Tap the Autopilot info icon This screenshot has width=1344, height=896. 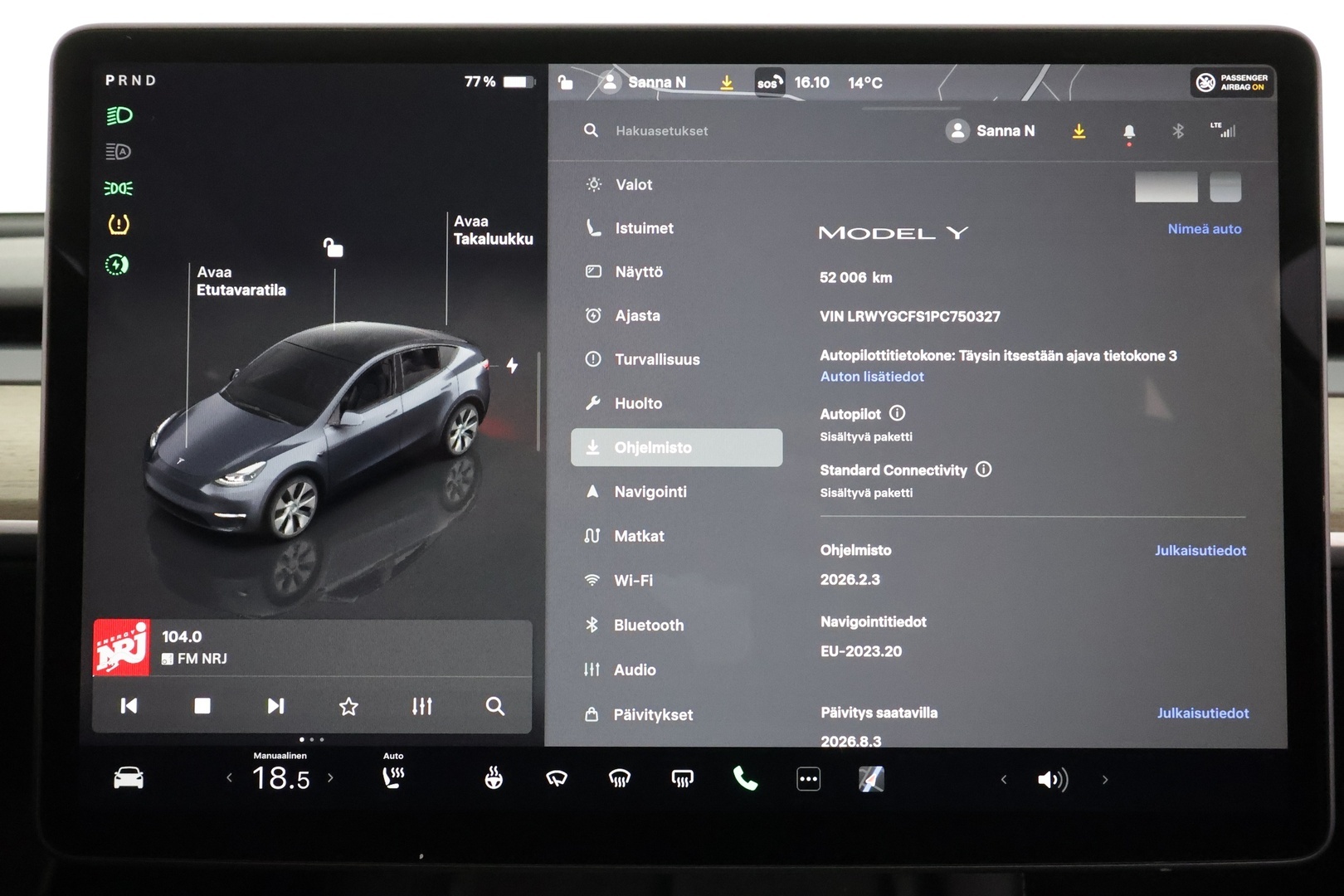(x=897, y=413)
